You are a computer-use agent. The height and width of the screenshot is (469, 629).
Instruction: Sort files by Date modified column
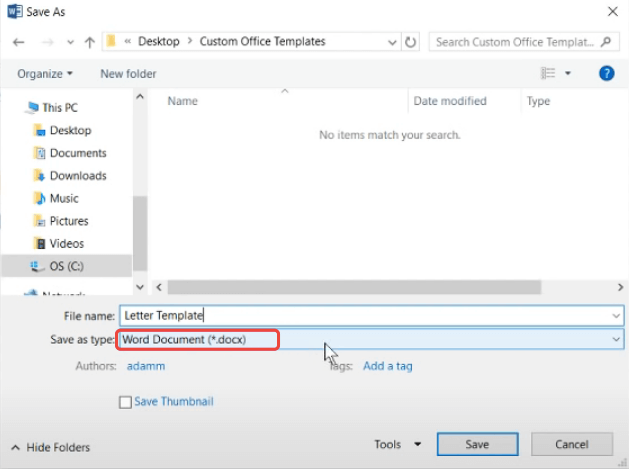click(x=450, y=101)
